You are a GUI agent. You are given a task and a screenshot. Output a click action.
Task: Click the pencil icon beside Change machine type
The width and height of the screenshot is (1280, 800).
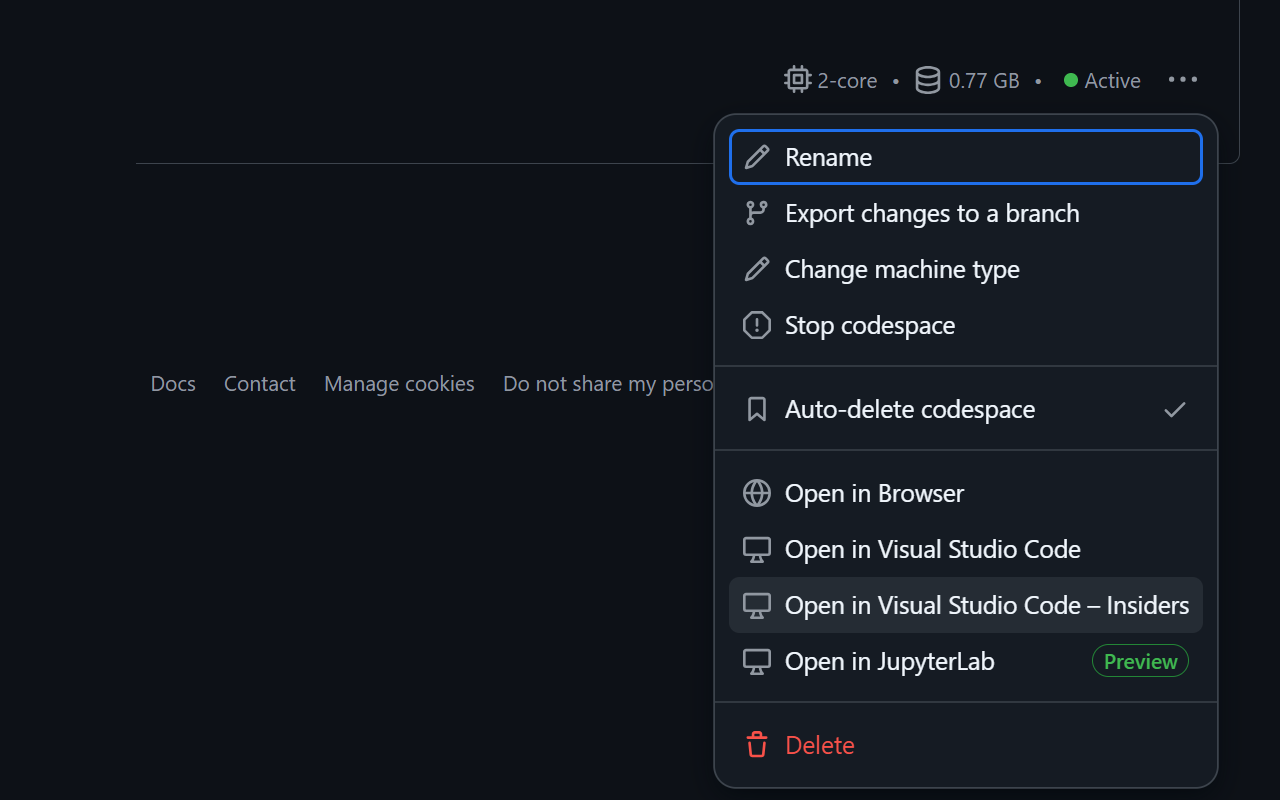tap(757, 269)
